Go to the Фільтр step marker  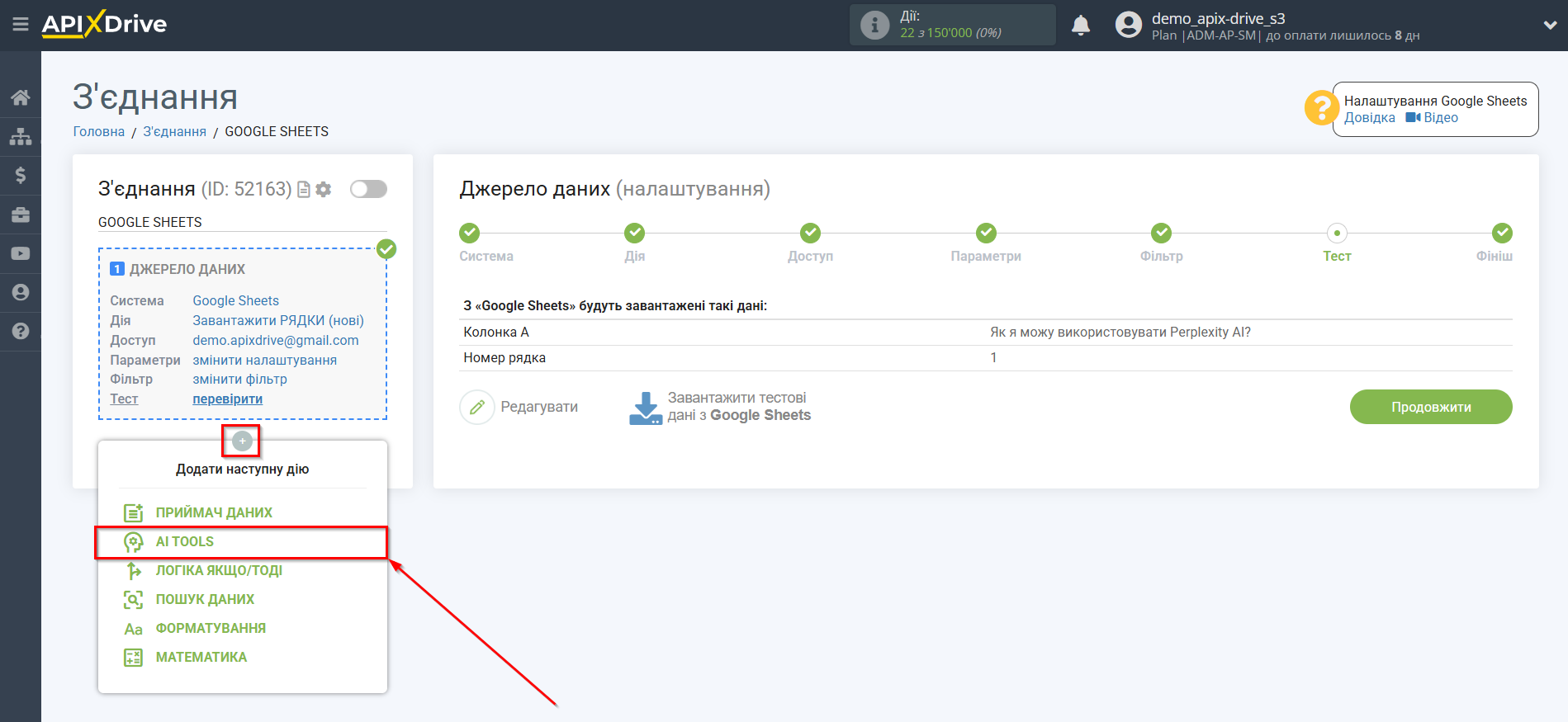[x=1161, y=234]
